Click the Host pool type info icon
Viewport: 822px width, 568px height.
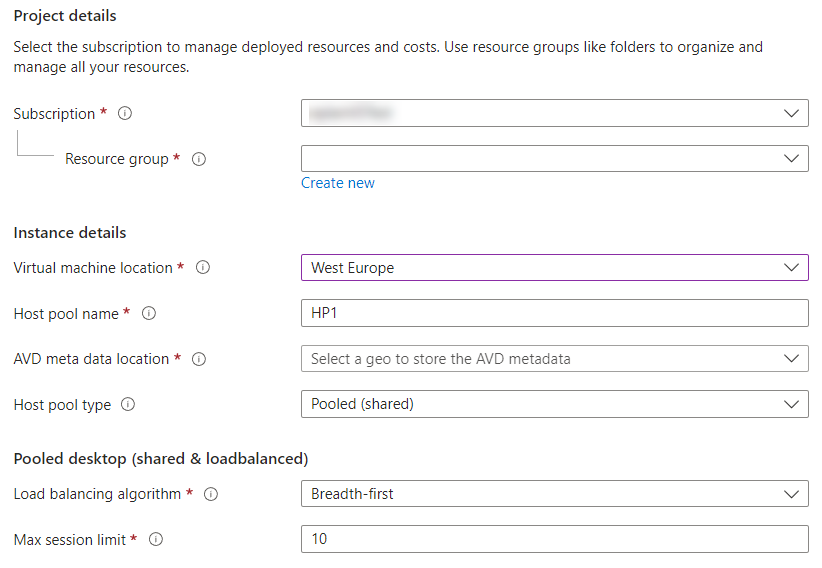pyautogui.click(x=128, y=405)
